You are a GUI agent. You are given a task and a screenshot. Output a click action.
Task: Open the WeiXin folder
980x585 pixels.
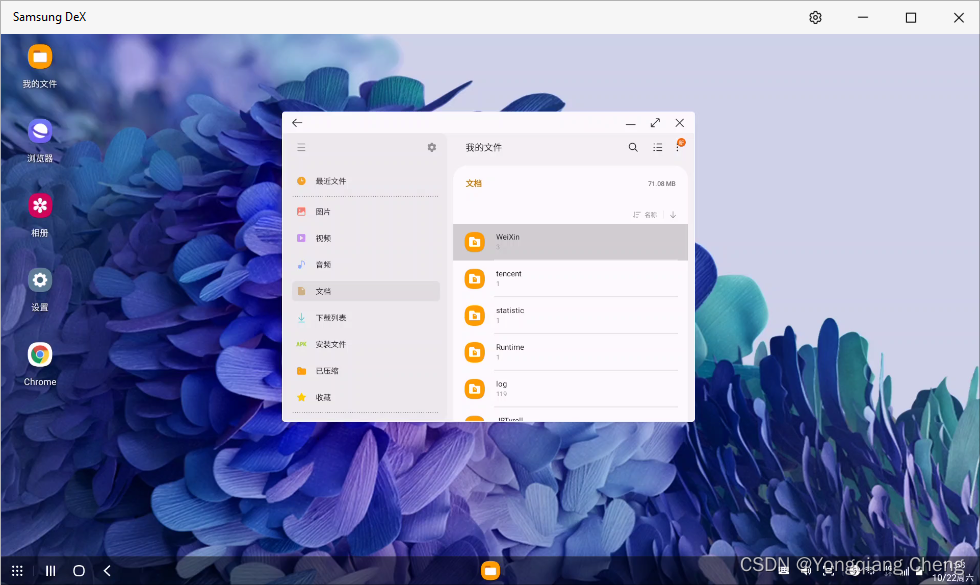570,242
